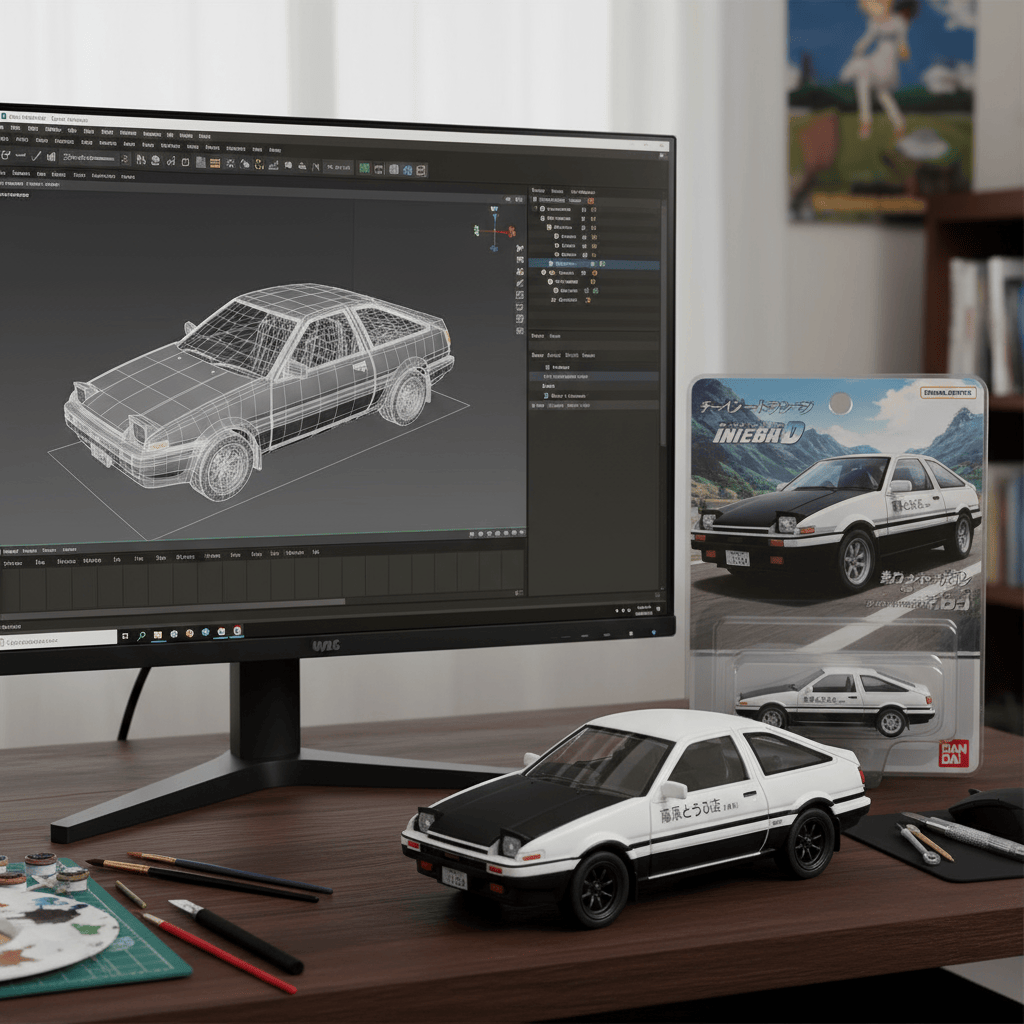This screenshot has height=1024, width=1024.
Task: Select the bar chart icon in the toolbar
Action: [51, 157]
